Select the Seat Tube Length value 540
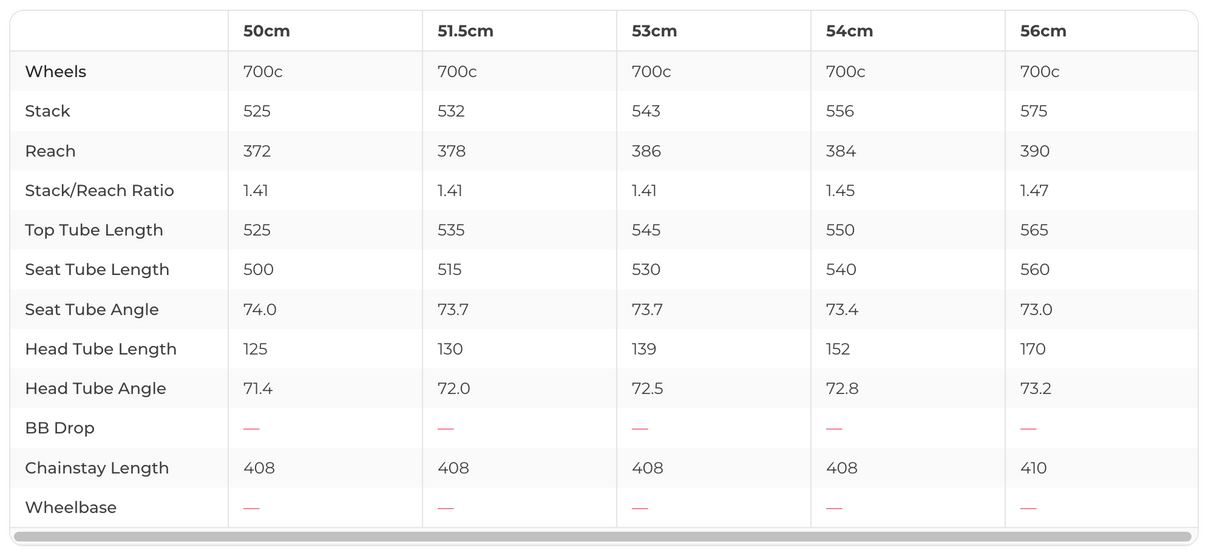1214x550 pixels. tap(840, 269)
